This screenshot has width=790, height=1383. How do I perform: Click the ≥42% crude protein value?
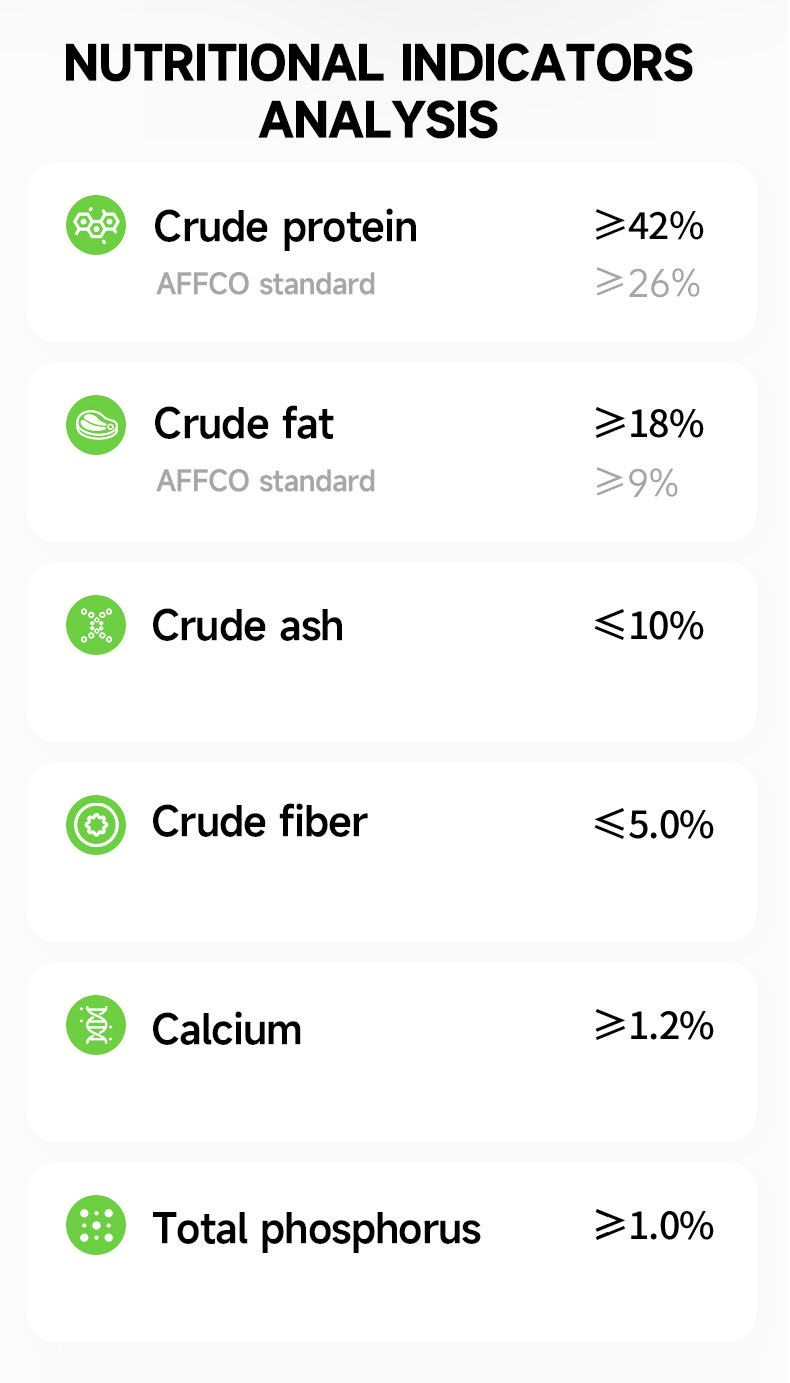[649, 227]
